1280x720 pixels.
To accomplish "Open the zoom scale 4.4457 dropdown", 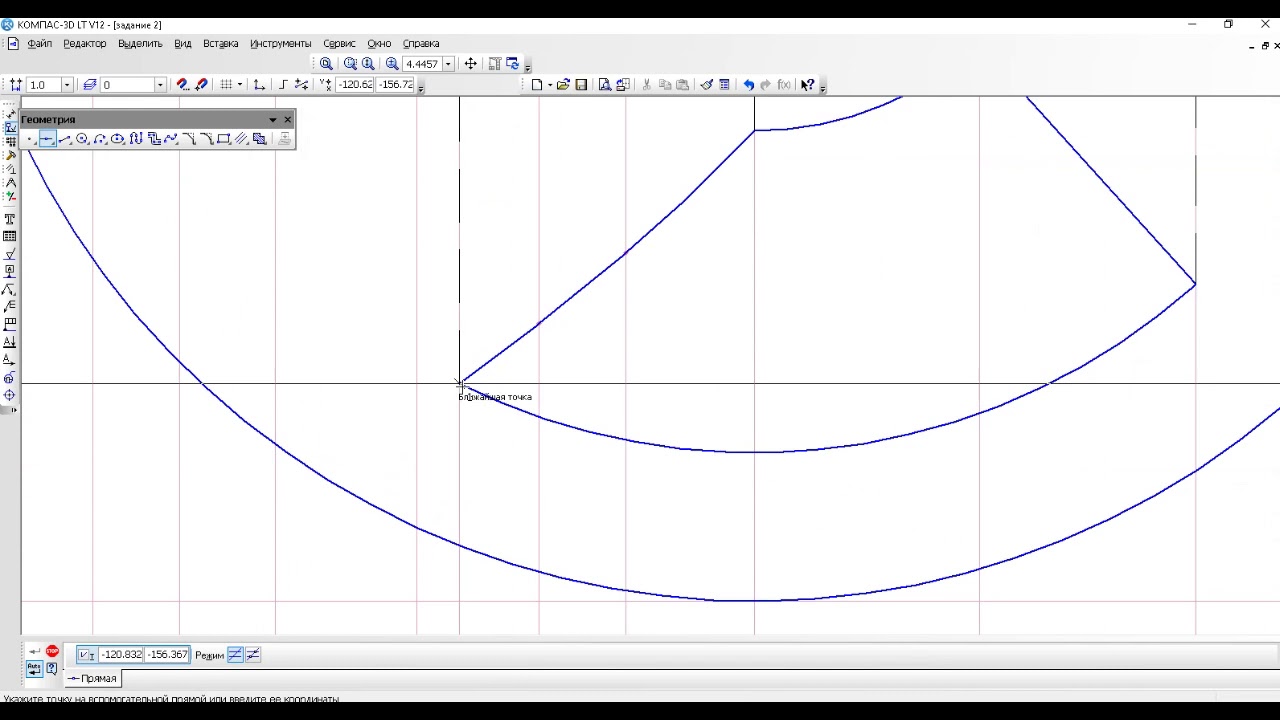I will tap(448, 64).
